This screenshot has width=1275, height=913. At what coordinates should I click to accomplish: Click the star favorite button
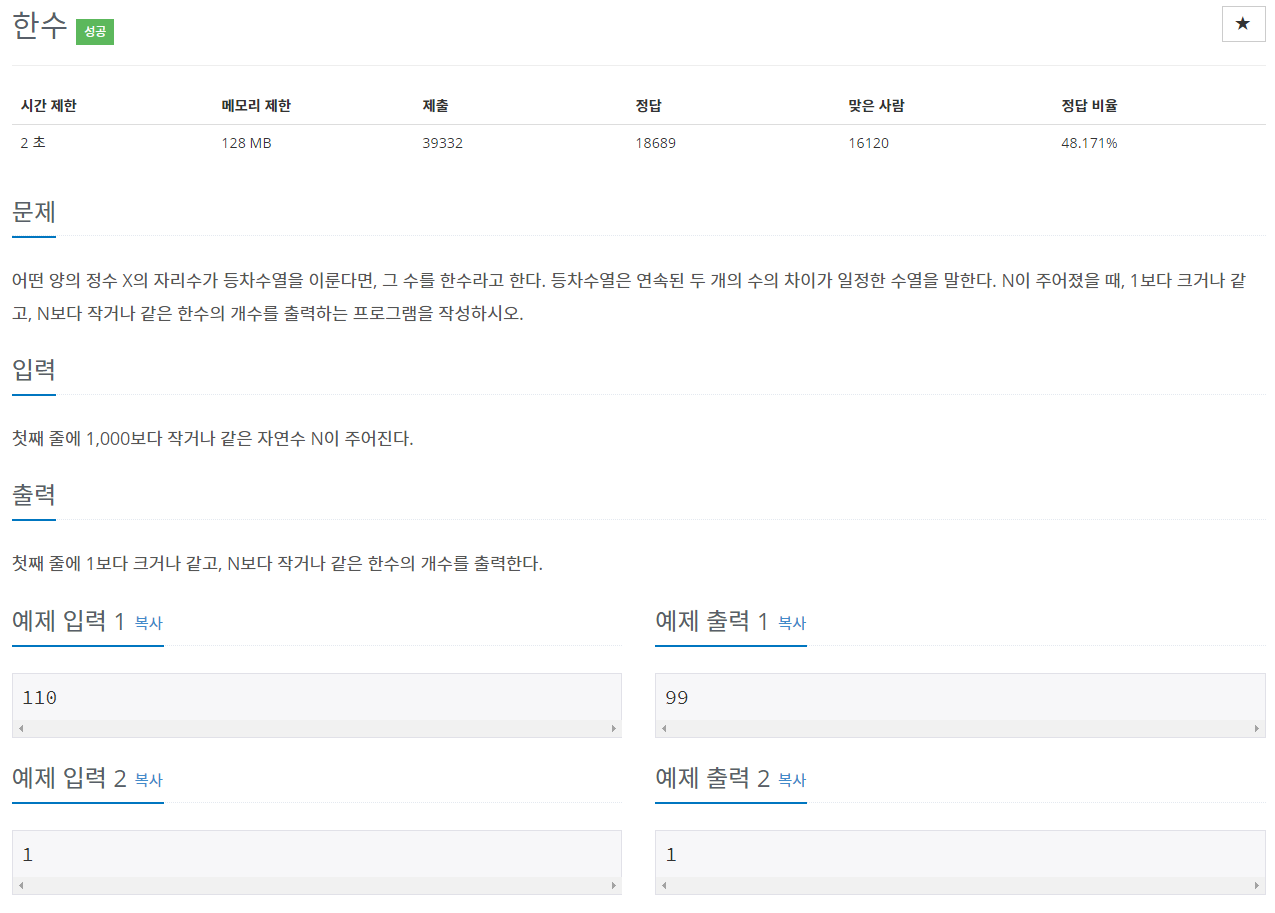pyautogui.click(x=1243, y=24)
